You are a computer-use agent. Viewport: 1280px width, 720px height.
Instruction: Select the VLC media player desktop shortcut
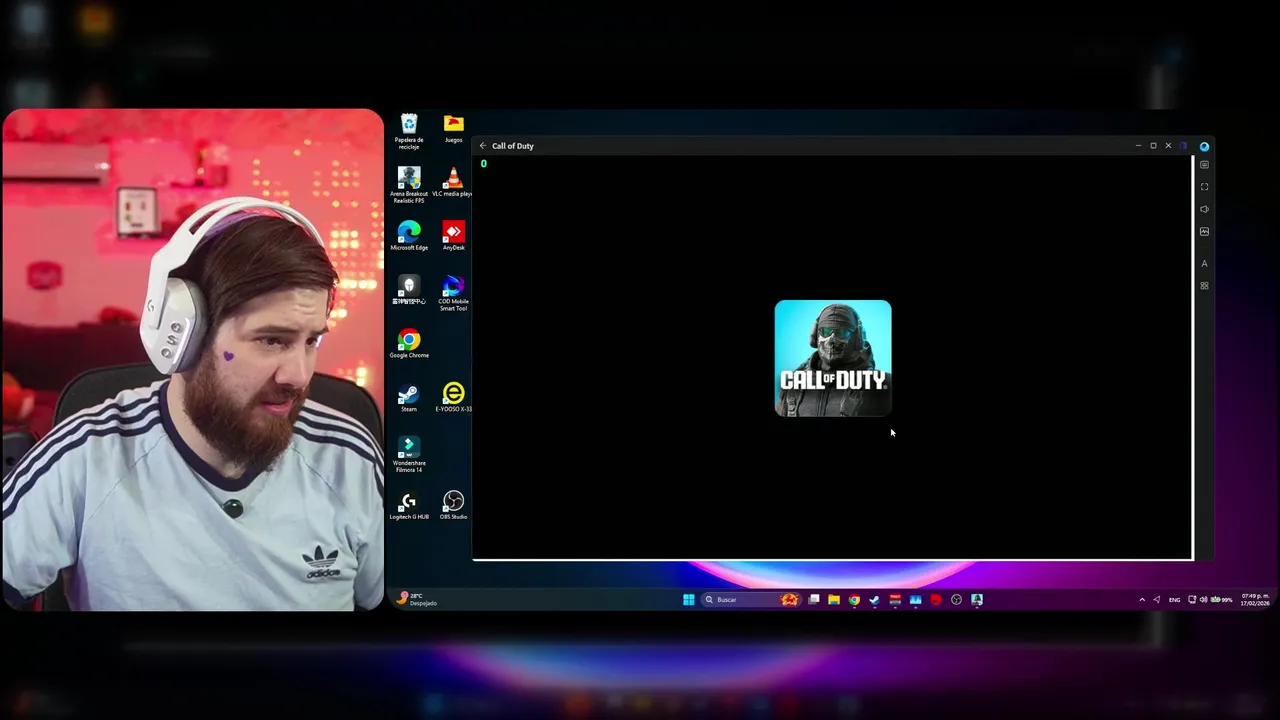453,182
